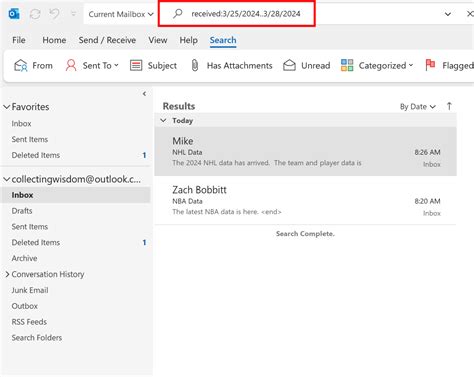Click the Send/Receive sync icon in title bar
Screen dimensions: 474x377
point(35,14)
